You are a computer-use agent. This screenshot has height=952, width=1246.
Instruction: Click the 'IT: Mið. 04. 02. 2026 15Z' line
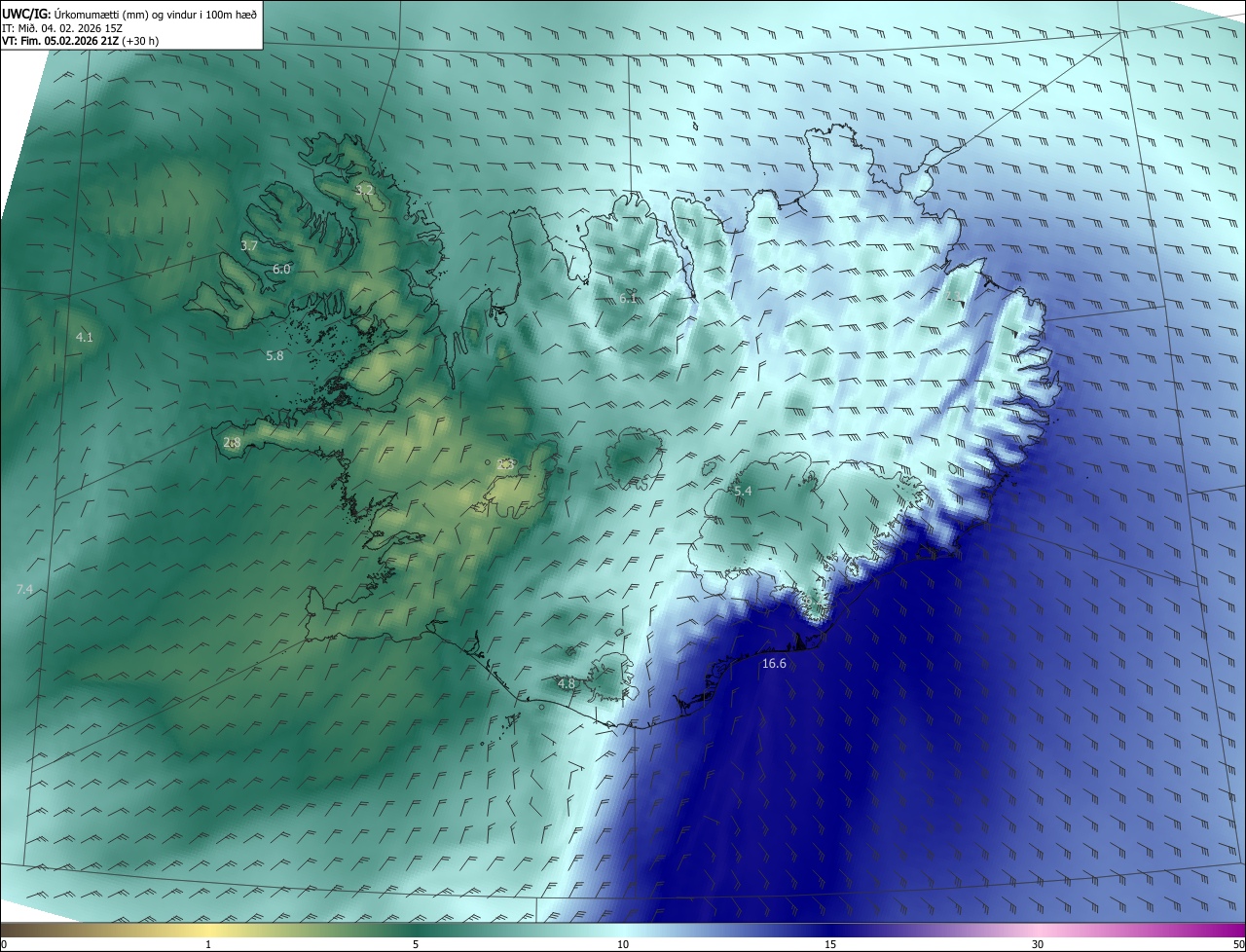point(62,27)
